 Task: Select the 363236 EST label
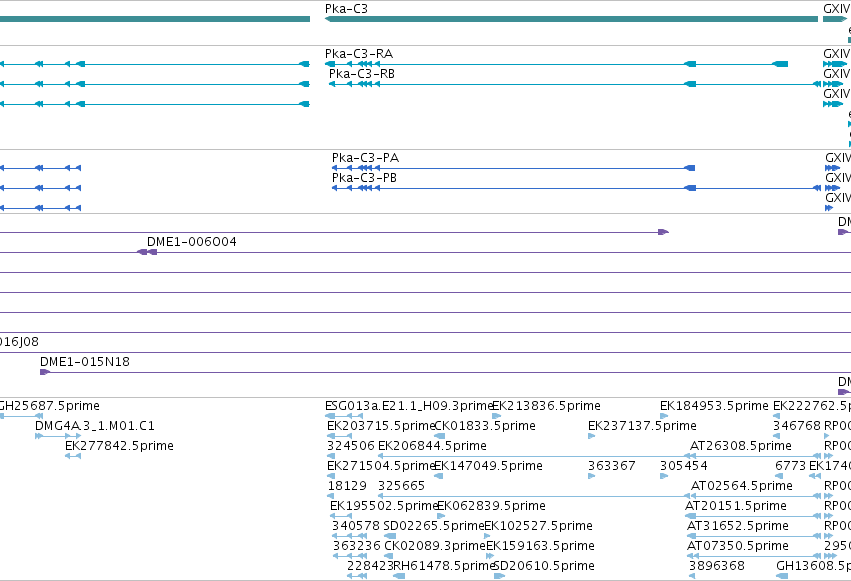click(357, 546)
